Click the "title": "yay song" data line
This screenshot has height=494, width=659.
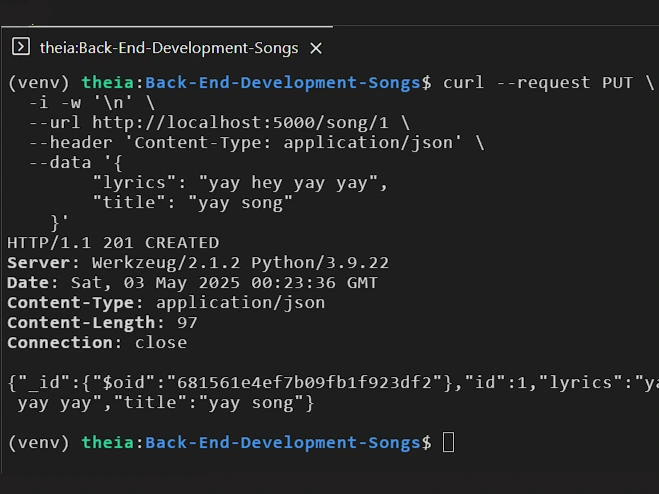pyautogui.click(x=192, y=203)
